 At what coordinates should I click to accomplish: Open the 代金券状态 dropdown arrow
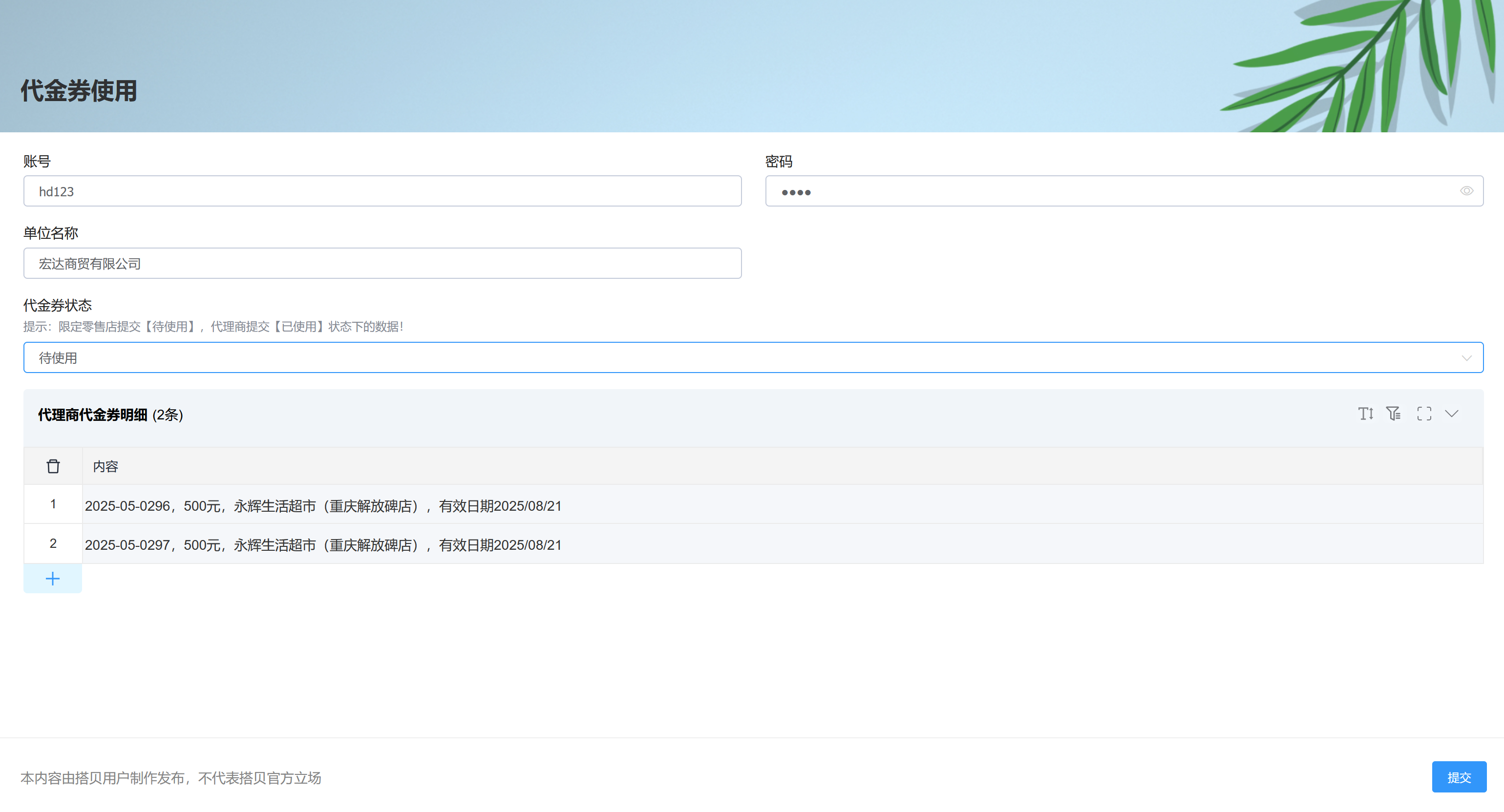1466,358
